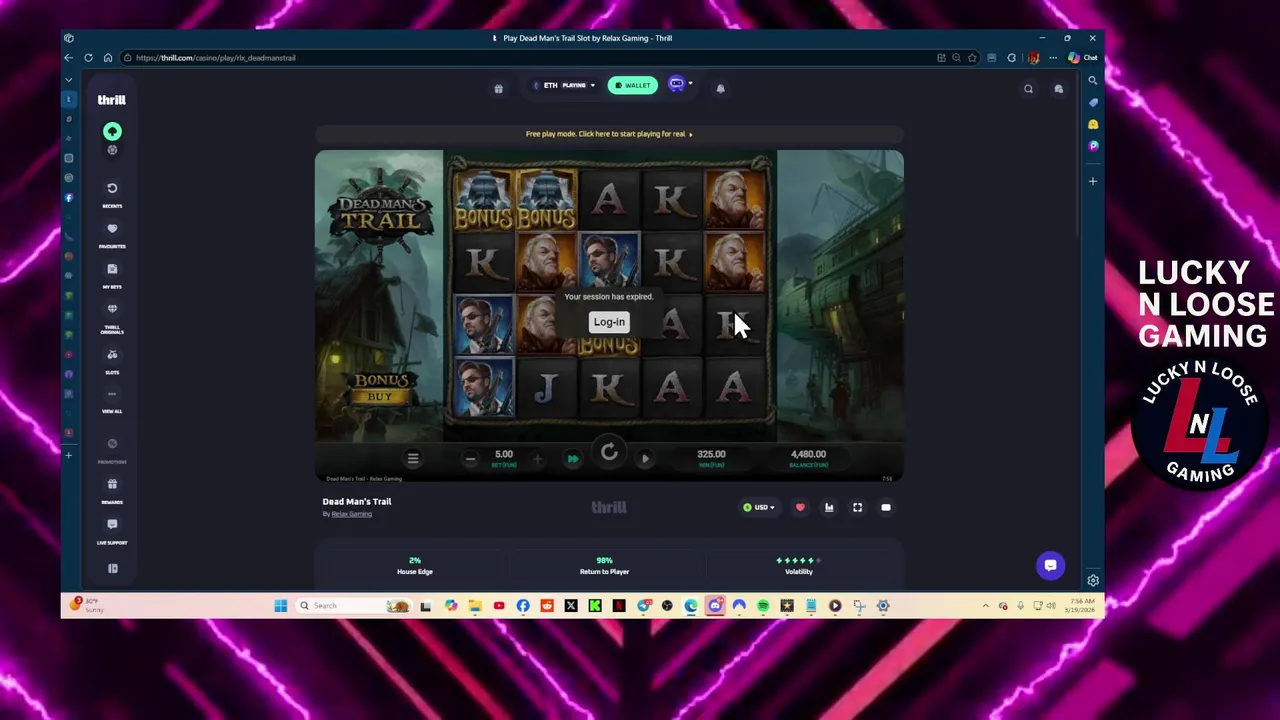Screen dimensions: 1280x720
Task: Switch to sports mode ball icon
Action: point(112,150)
